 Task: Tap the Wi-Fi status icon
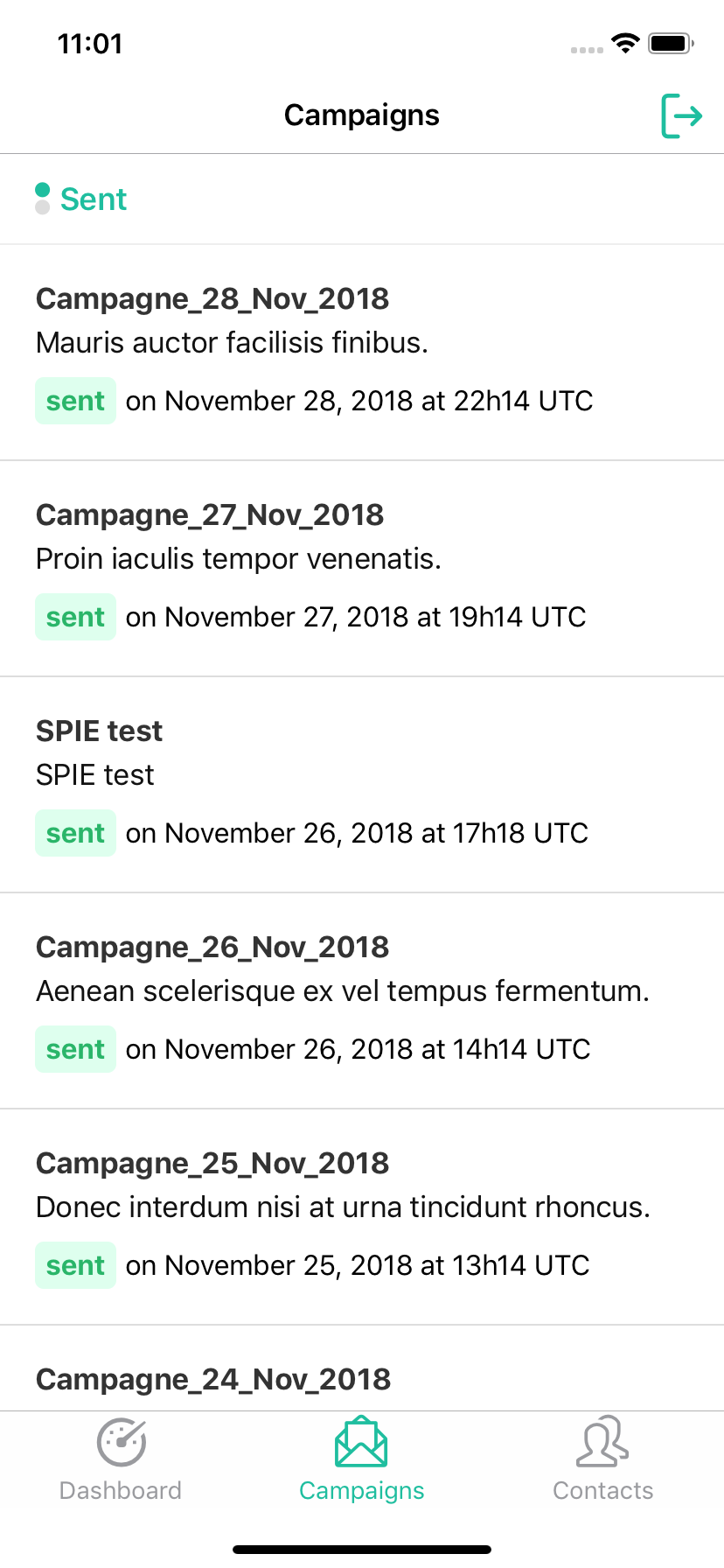pos(625,43)
